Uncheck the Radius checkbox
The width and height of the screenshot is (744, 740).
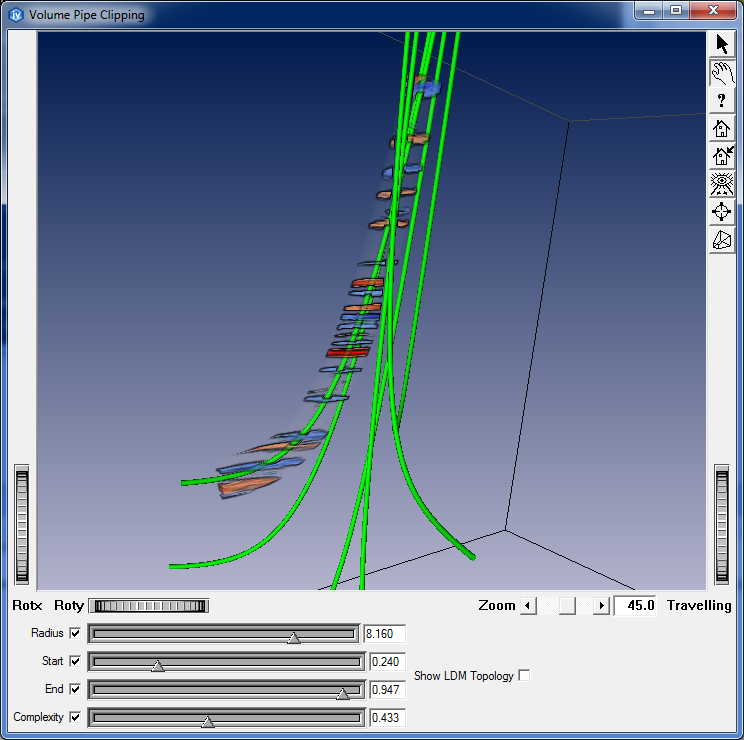pos(75,633)
